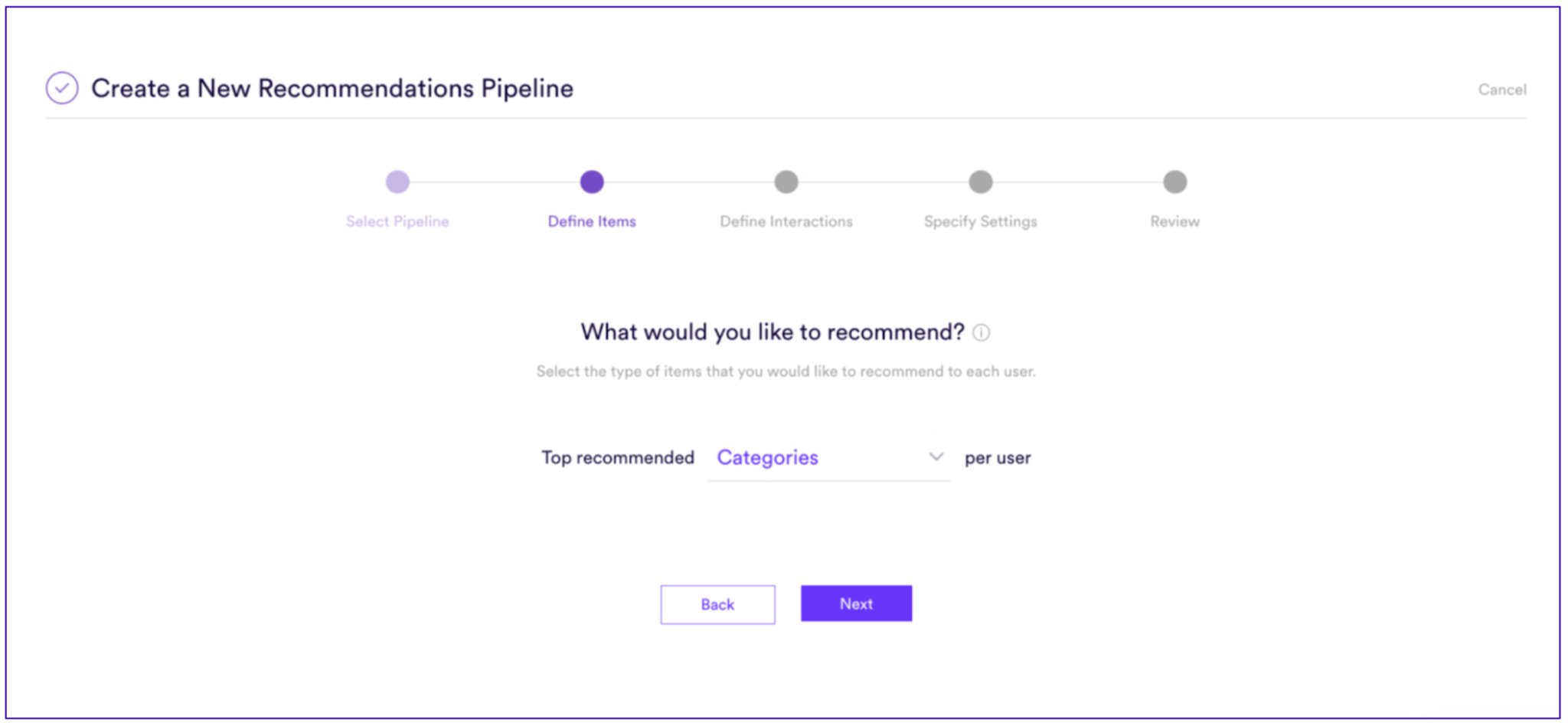1568x723 pixels.
Task: Click the Define Interactions step indicator dot
Action: click(x=786, y=183)
